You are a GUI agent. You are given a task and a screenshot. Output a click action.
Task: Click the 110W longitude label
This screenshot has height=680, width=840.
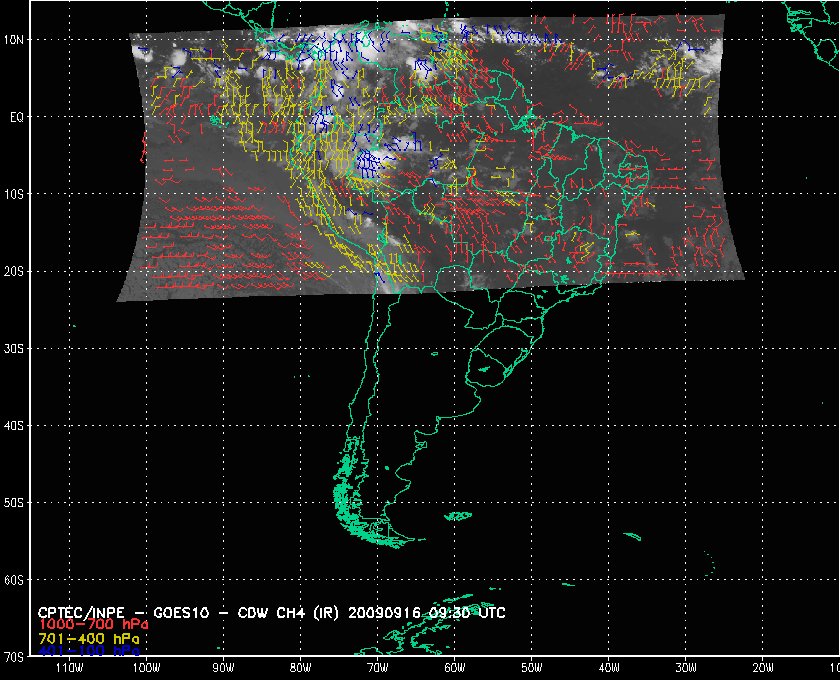point(70,668)
